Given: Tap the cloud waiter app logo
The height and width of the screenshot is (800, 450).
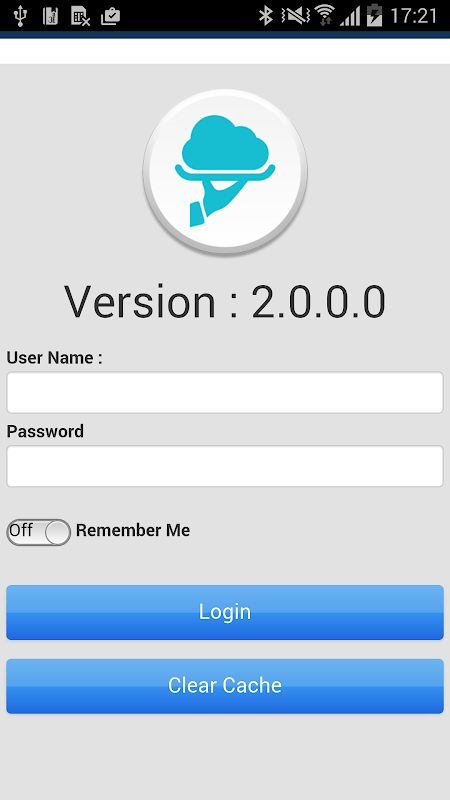Looking at the screenshot, I should (x=225, y=172).
